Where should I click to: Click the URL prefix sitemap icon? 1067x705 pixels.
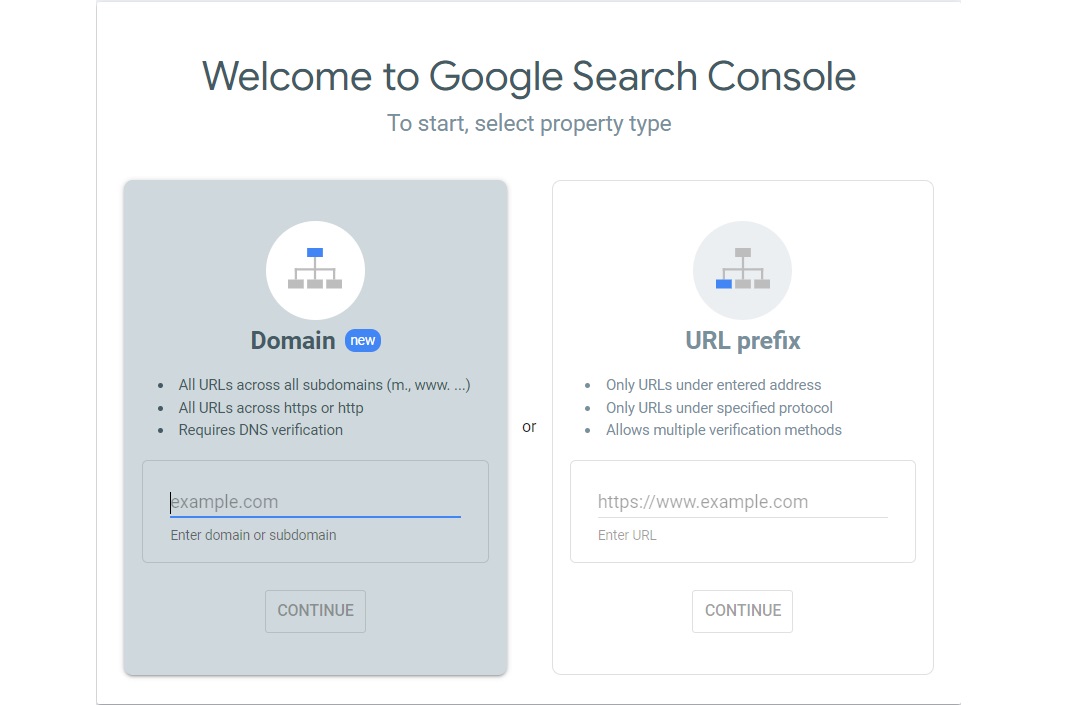(742, 269)
